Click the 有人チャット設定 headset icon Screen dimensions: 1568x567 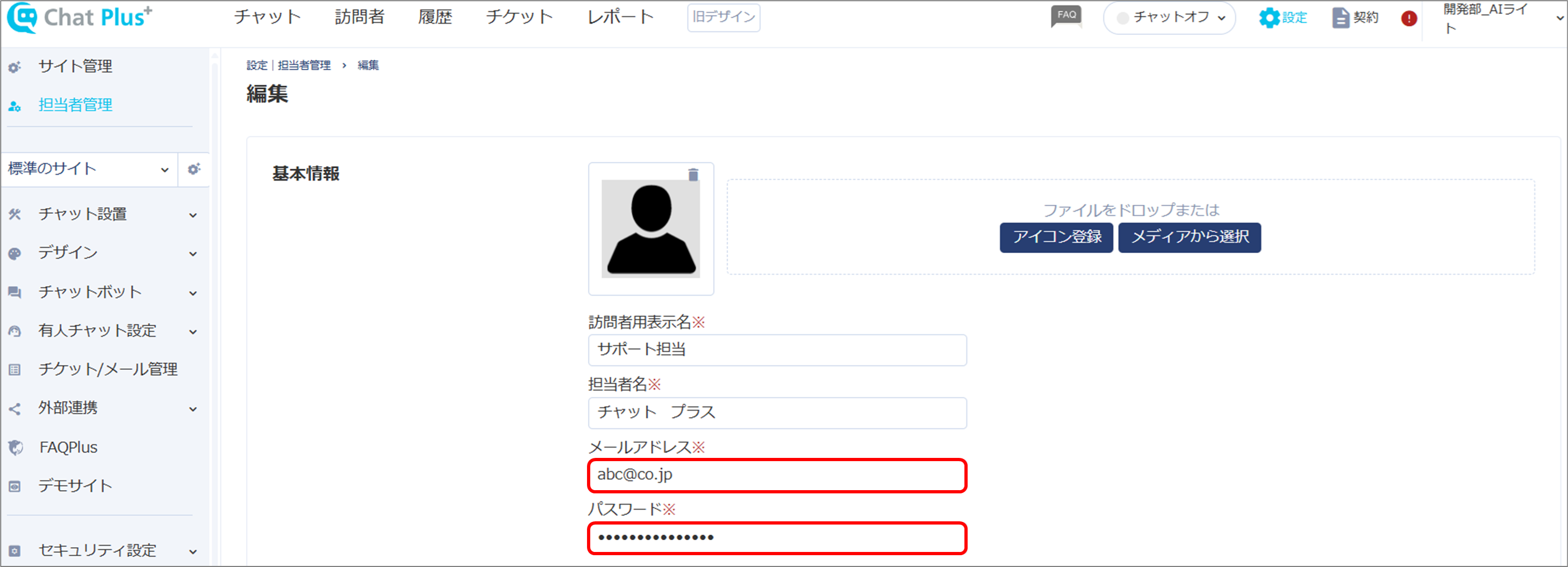coord(15,332)
